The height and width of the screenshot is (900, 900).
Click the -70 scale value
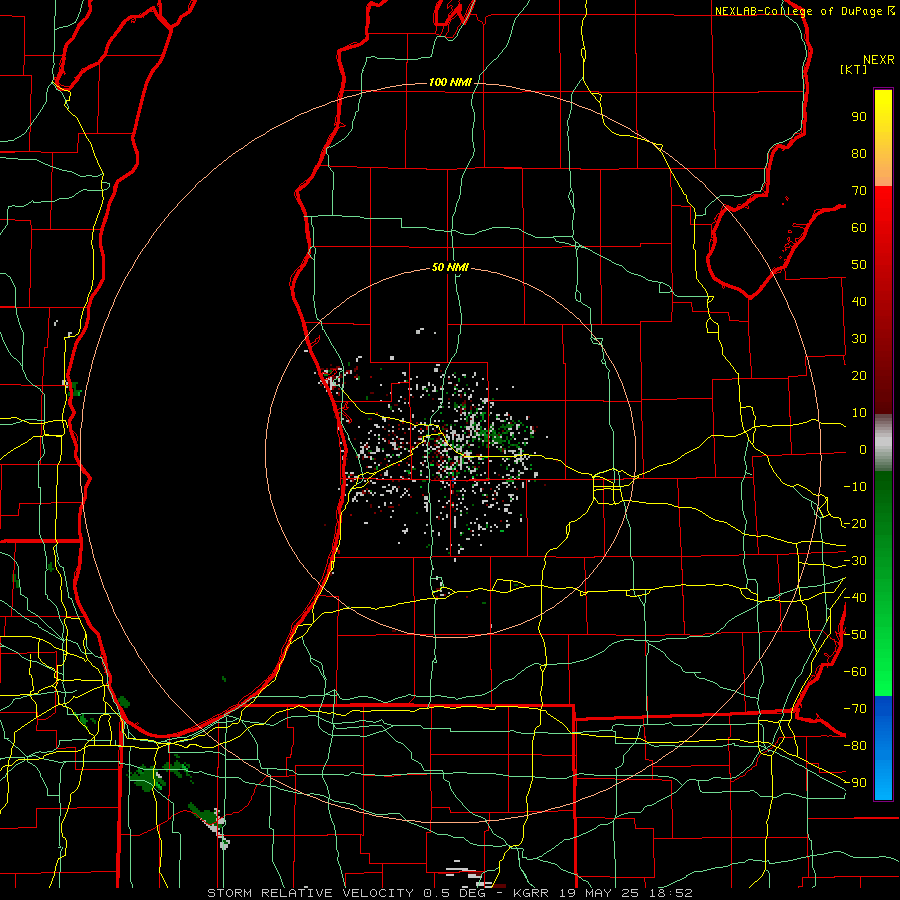(855, 709)
